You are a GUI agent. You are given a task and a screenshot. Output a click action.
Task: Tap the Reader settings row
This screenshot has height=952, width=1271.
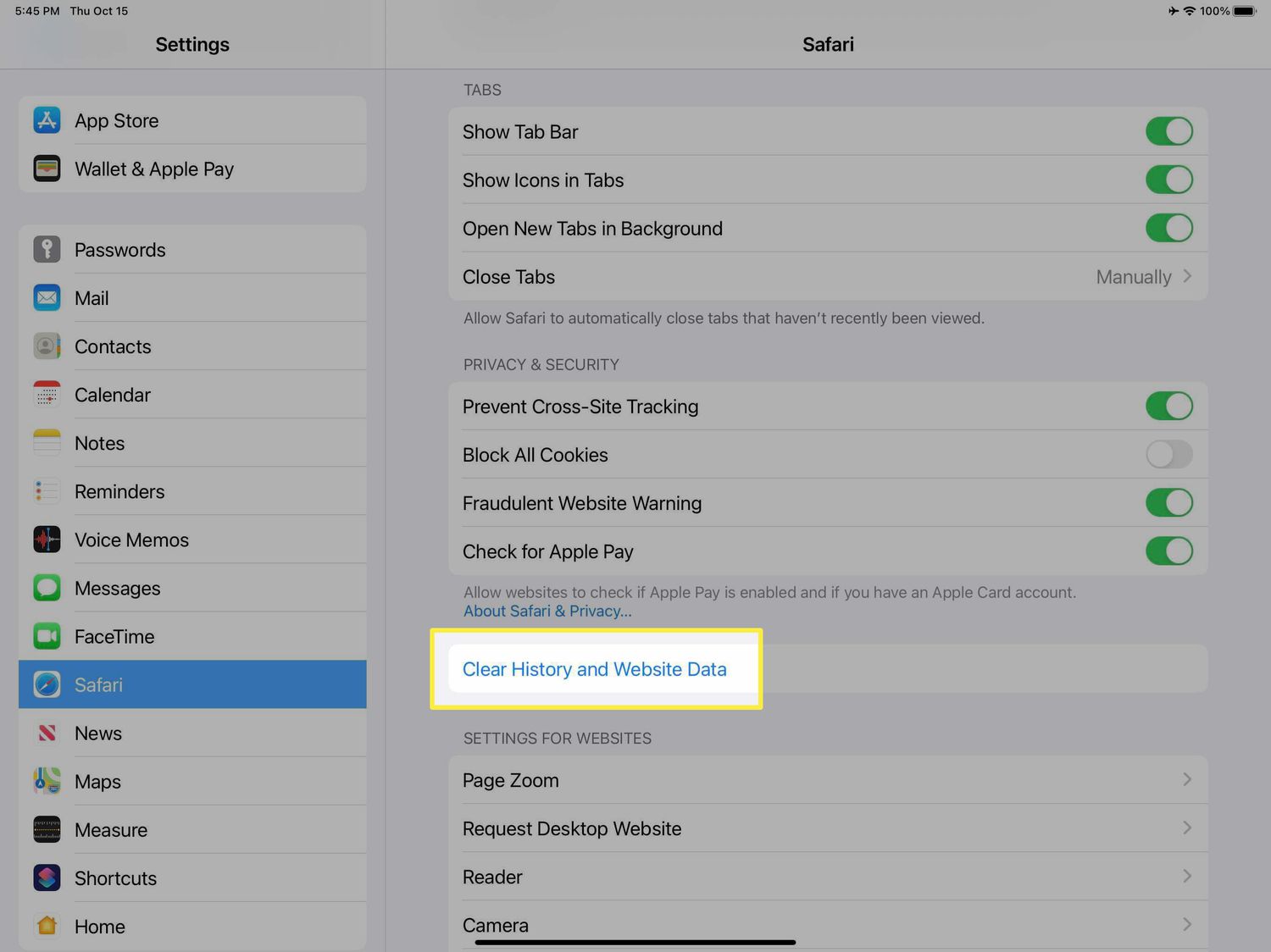pos(827,877)
